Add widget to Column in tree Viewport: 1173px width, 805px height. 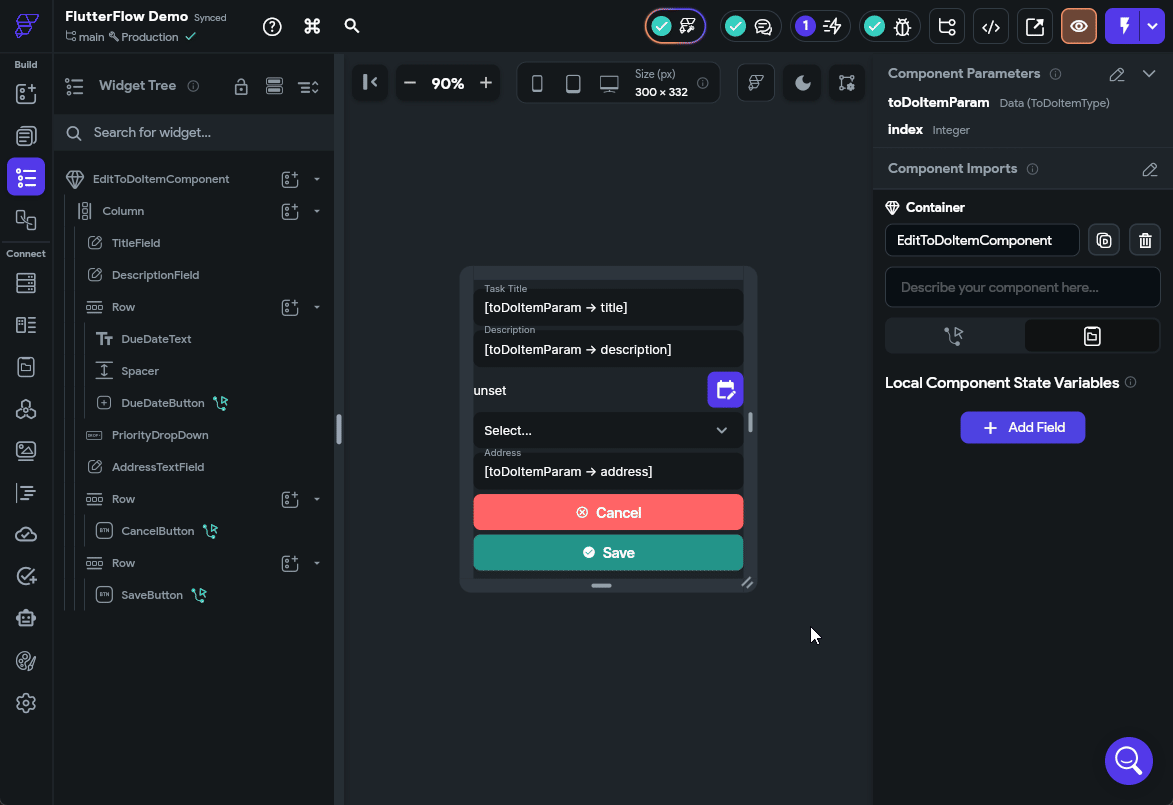pos(290,212)
